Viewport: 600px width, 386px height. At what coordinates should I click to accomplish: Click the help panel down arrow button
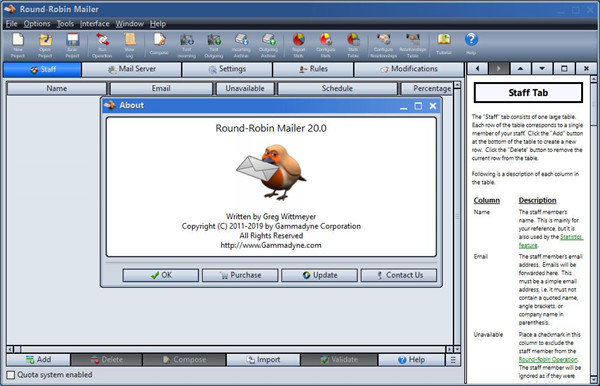542,69
